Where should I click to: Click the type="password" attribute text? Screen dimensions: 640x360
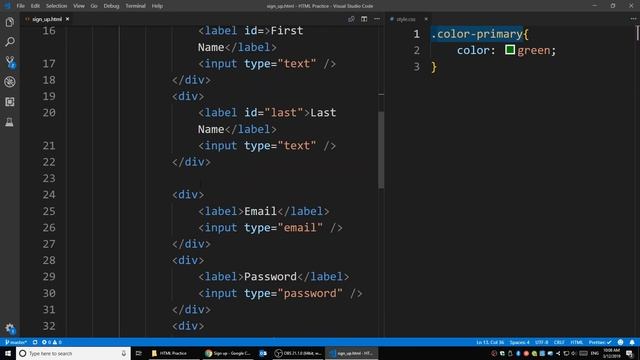[293, 293]
